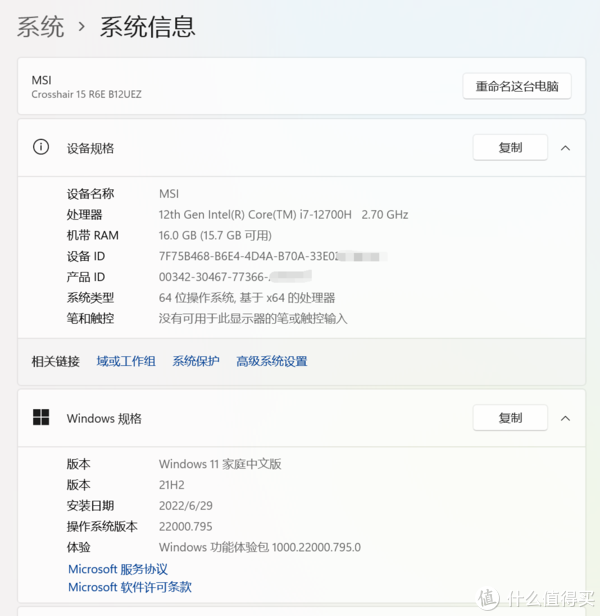Select the 设备 ID value starting 7F75B468
The height and width of the screenshot is (616, 600).
(273, 256)
